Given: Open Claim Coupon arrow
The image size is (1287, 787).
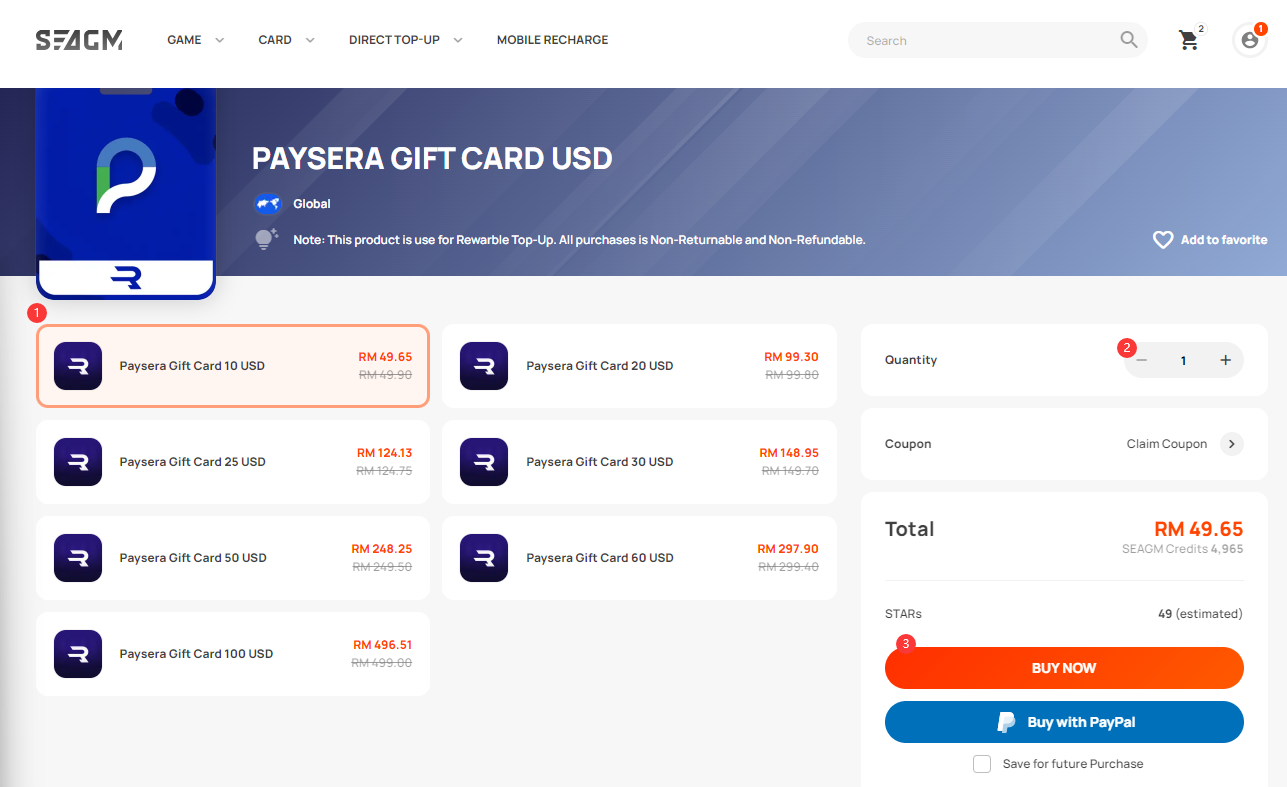Looking at the screenshot, I should coord(1231,444).
